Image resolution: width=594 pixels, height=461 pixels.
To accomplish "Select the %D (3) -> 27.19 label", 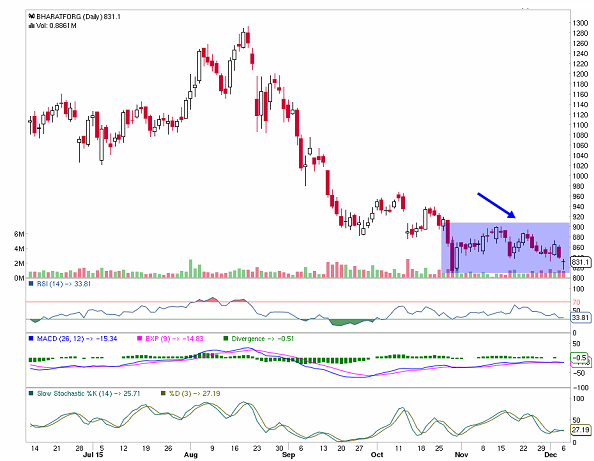I will click(x=195, y=394).
